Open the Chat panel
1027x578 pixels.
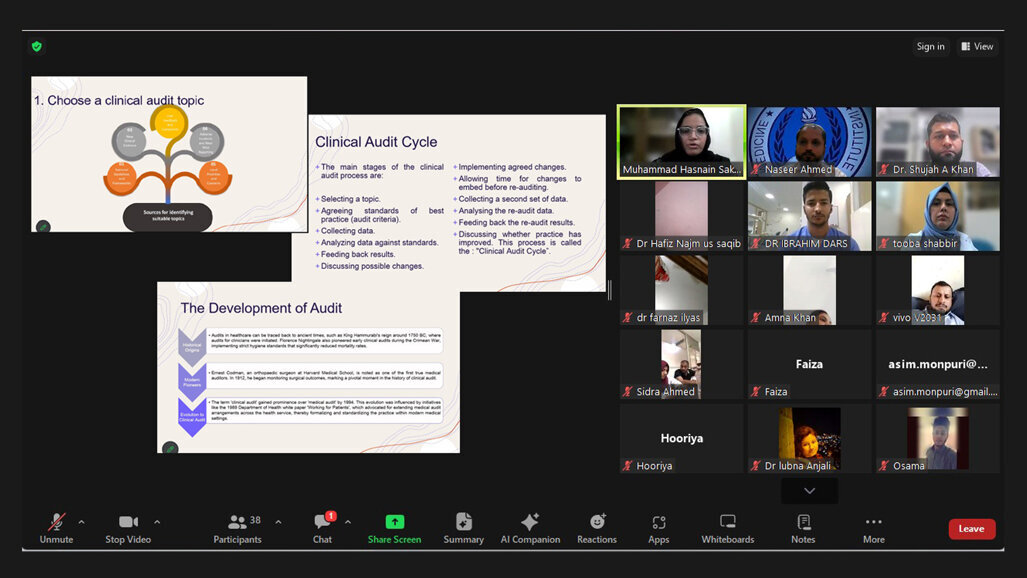321,528
